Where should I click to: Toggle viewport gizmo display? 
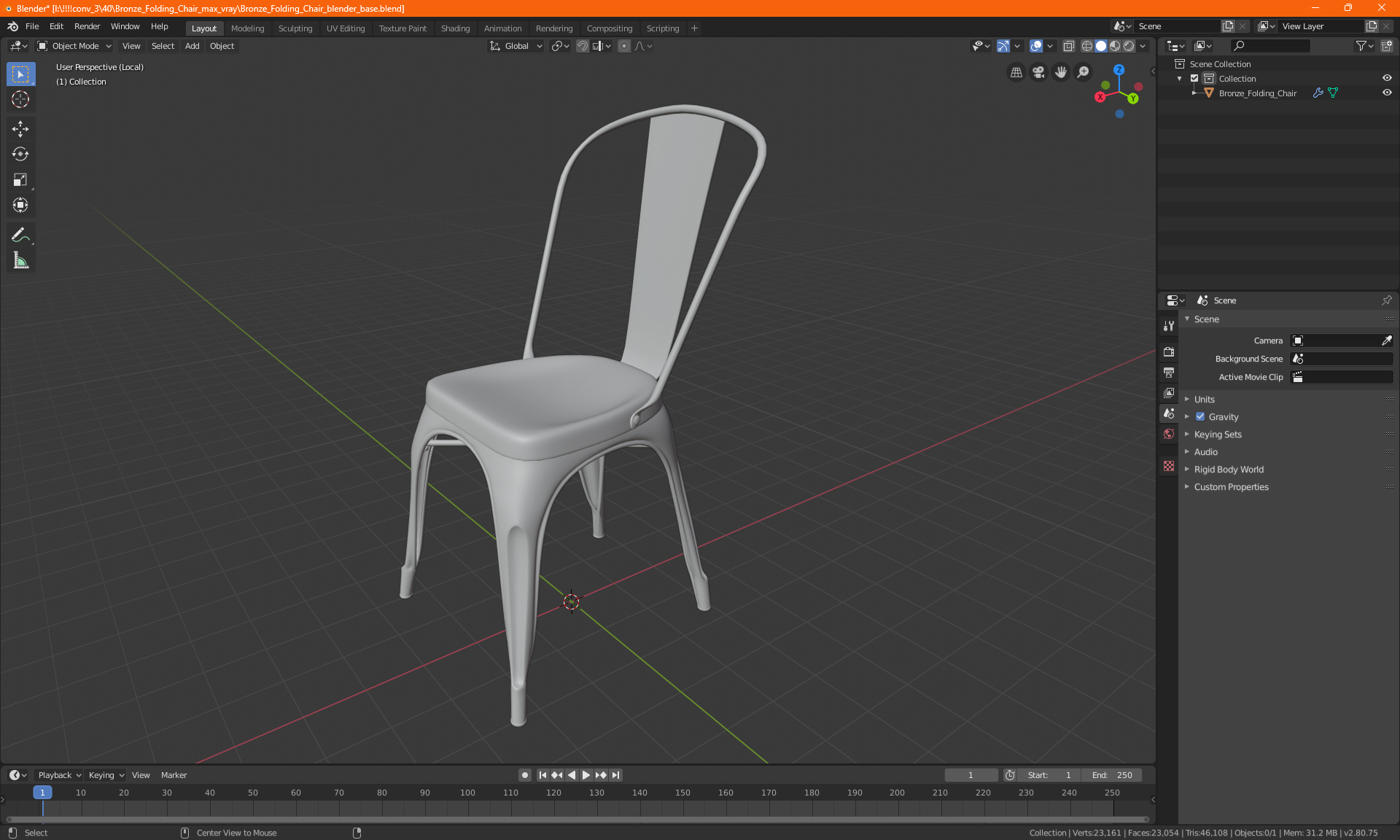[x=1003, y=46]
